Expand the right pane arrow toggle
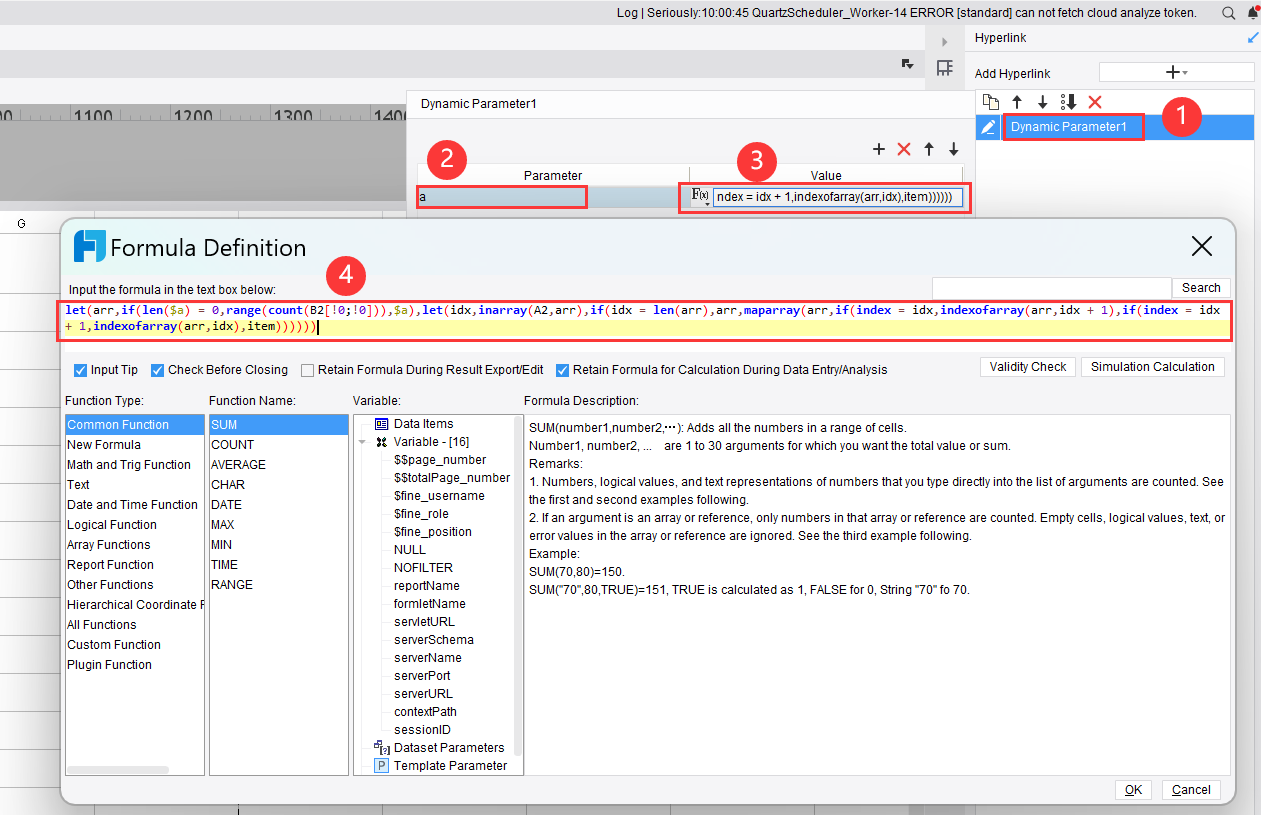Viewport: 1261px width, 815px height. click(945, 42)
